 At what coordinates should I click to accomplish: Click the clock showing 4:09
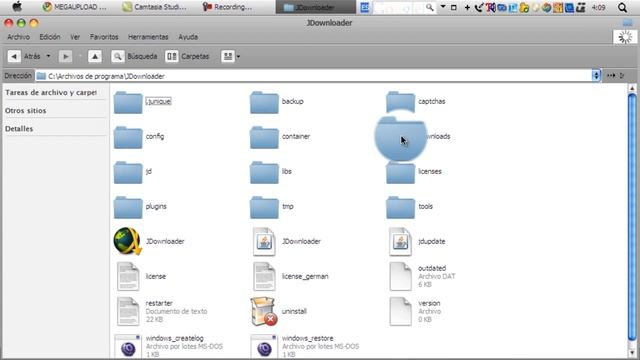[599, 7]
